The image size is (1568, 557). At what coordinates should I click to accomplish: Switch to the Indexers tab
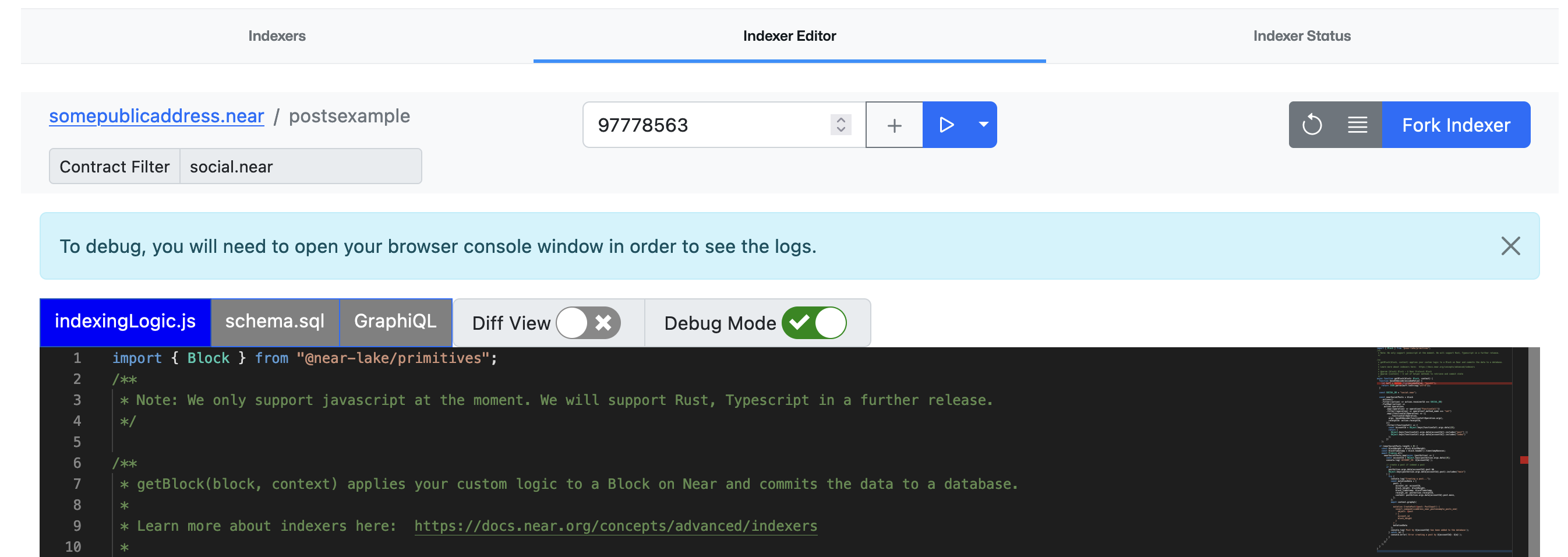pyautogui.click(x=277, y=36)
